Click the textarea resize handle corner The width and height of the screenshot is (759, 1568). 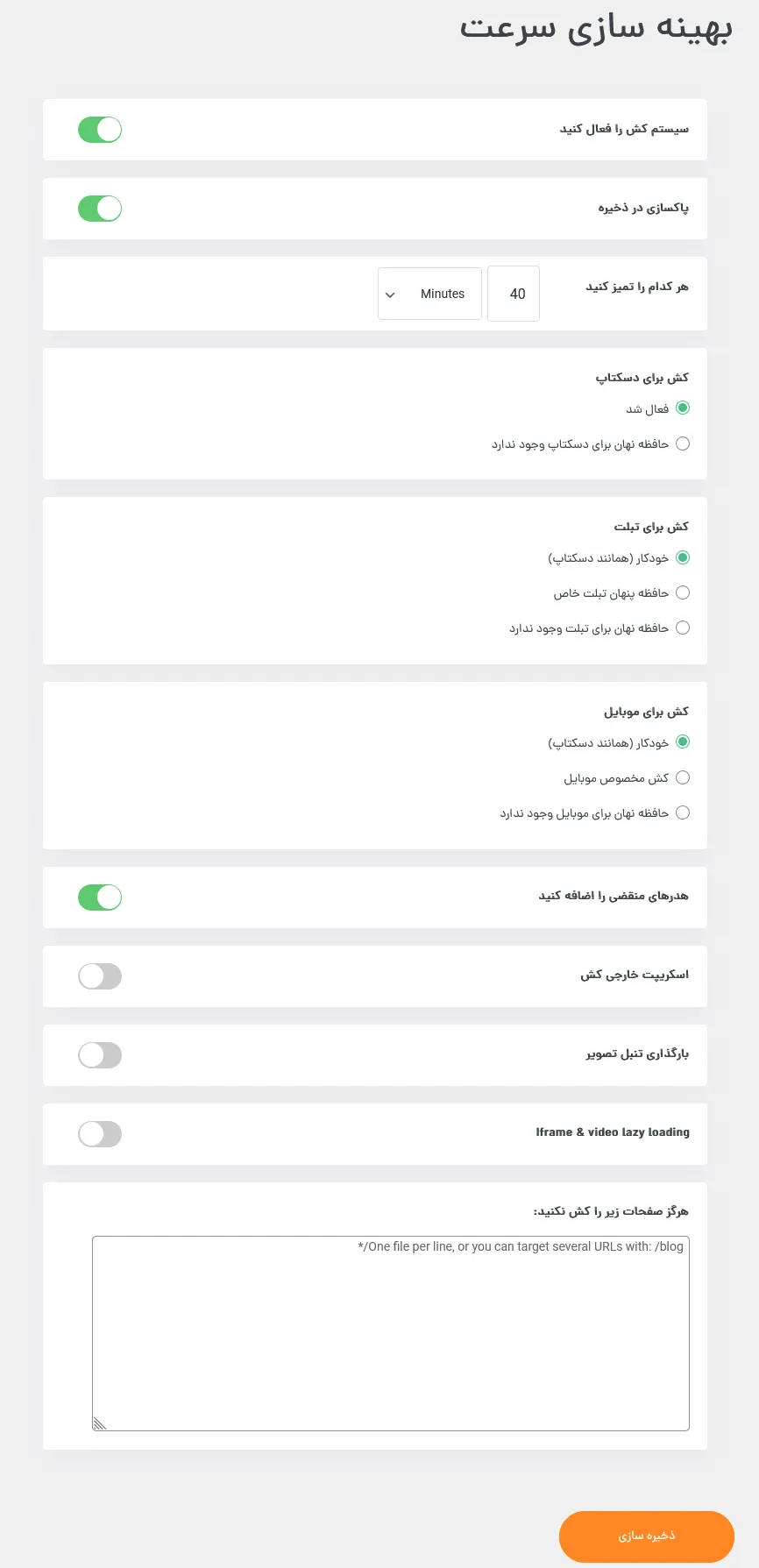[x=99, y=1424]
